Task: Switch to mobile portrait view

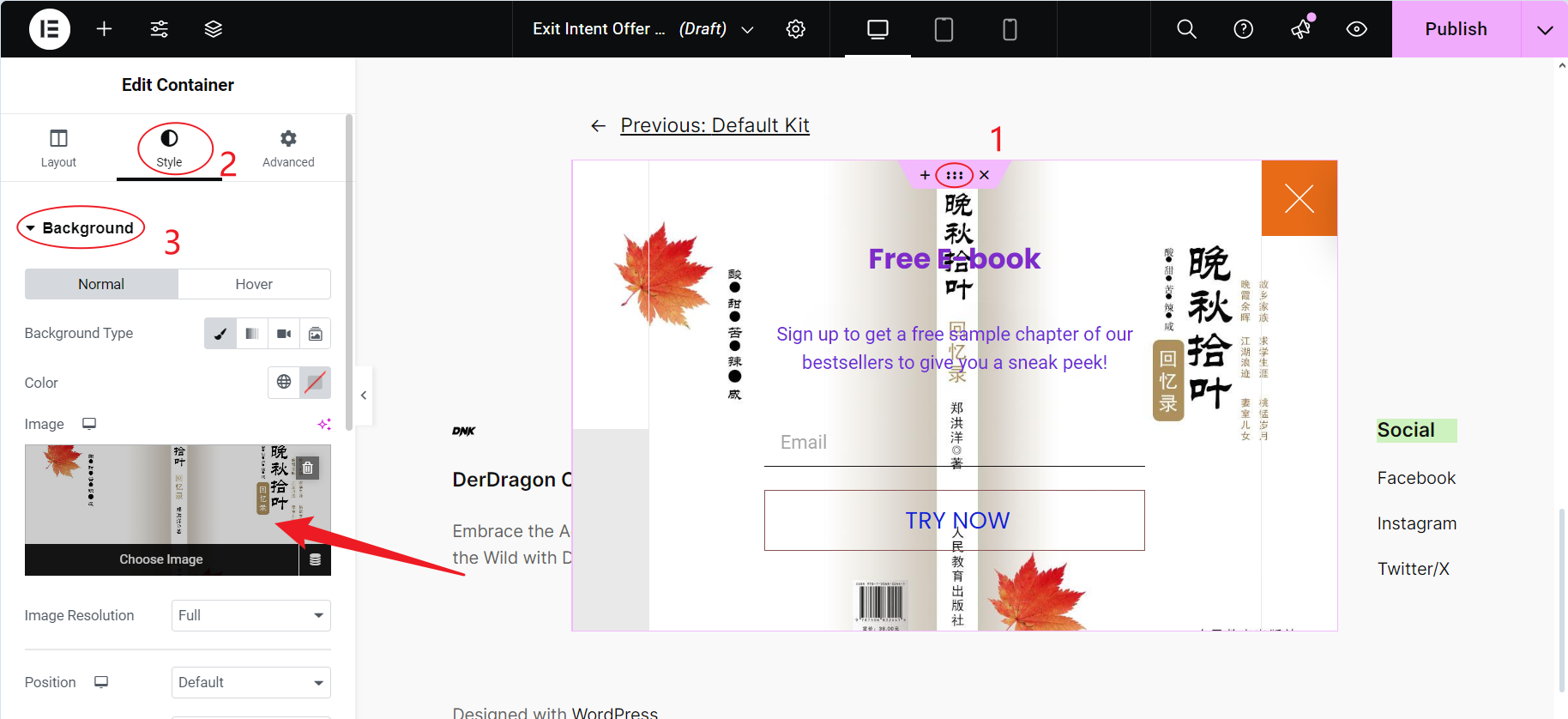Action: (x=1010, y=29)
